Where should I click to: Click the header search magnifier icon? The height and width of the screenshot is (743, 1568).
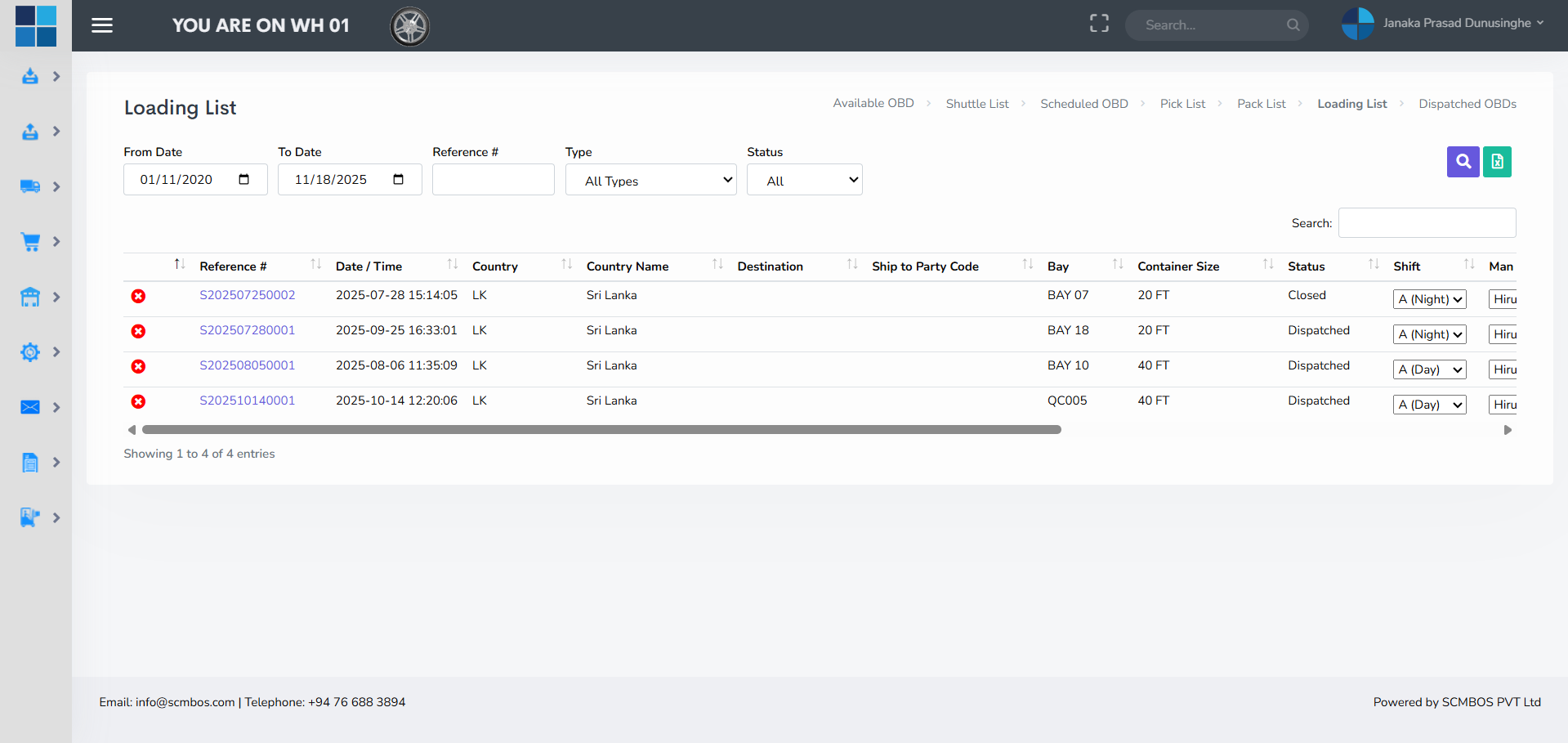pyautogui.click(x=1293, y=25)
